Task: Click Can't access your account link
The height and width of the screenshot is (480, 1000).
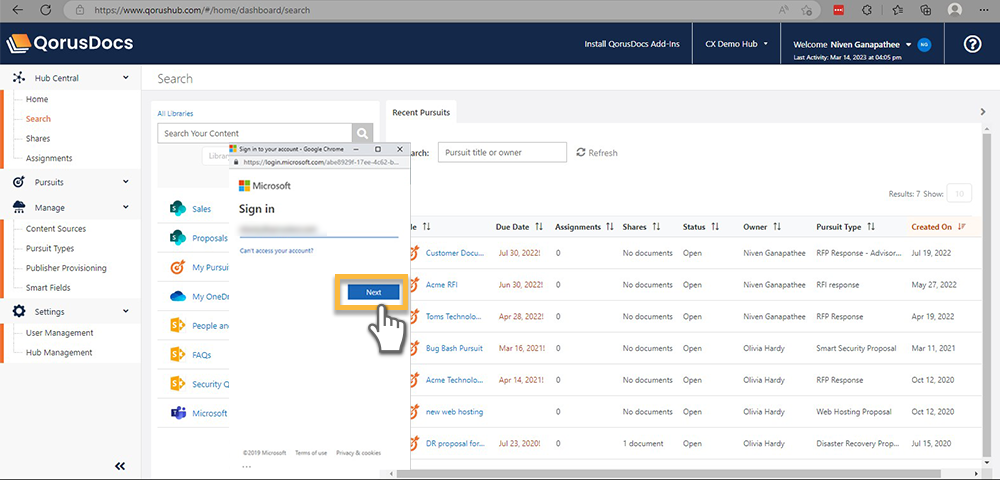Action: 276,251
